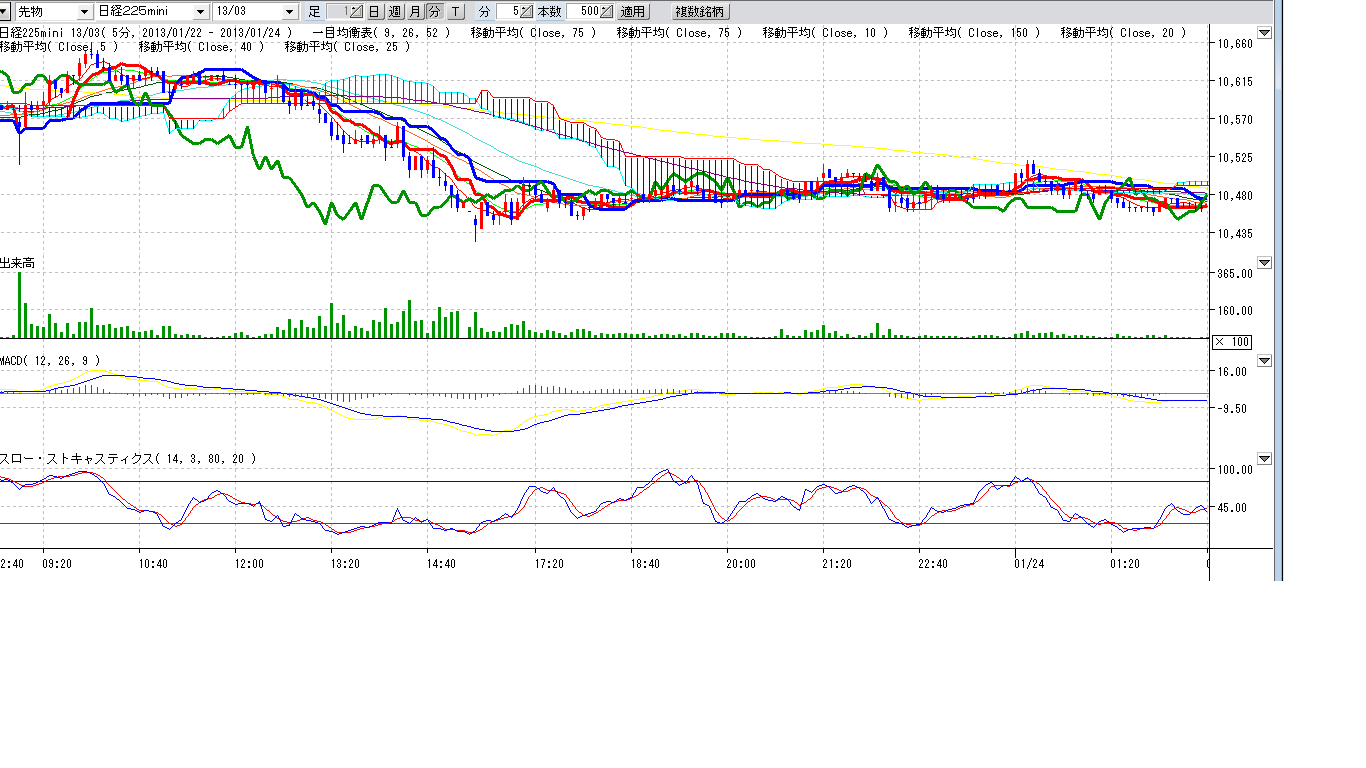The width and height of the screenshot is (1366, 768).
Task: Click the 本数 bar number edit icon
Action: click(x=606, y=12)
